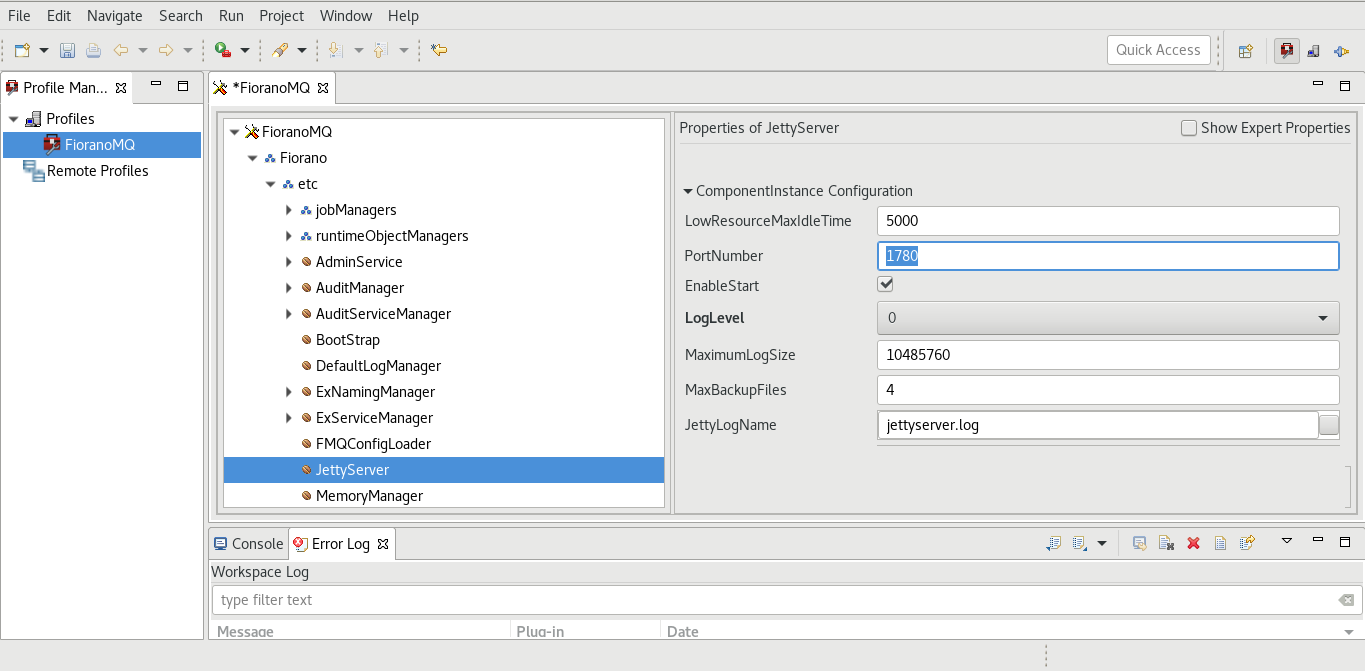1365x671 pixels.
Task: Open the Project menu
Action: pyautogui.click(x=282, y=16)
